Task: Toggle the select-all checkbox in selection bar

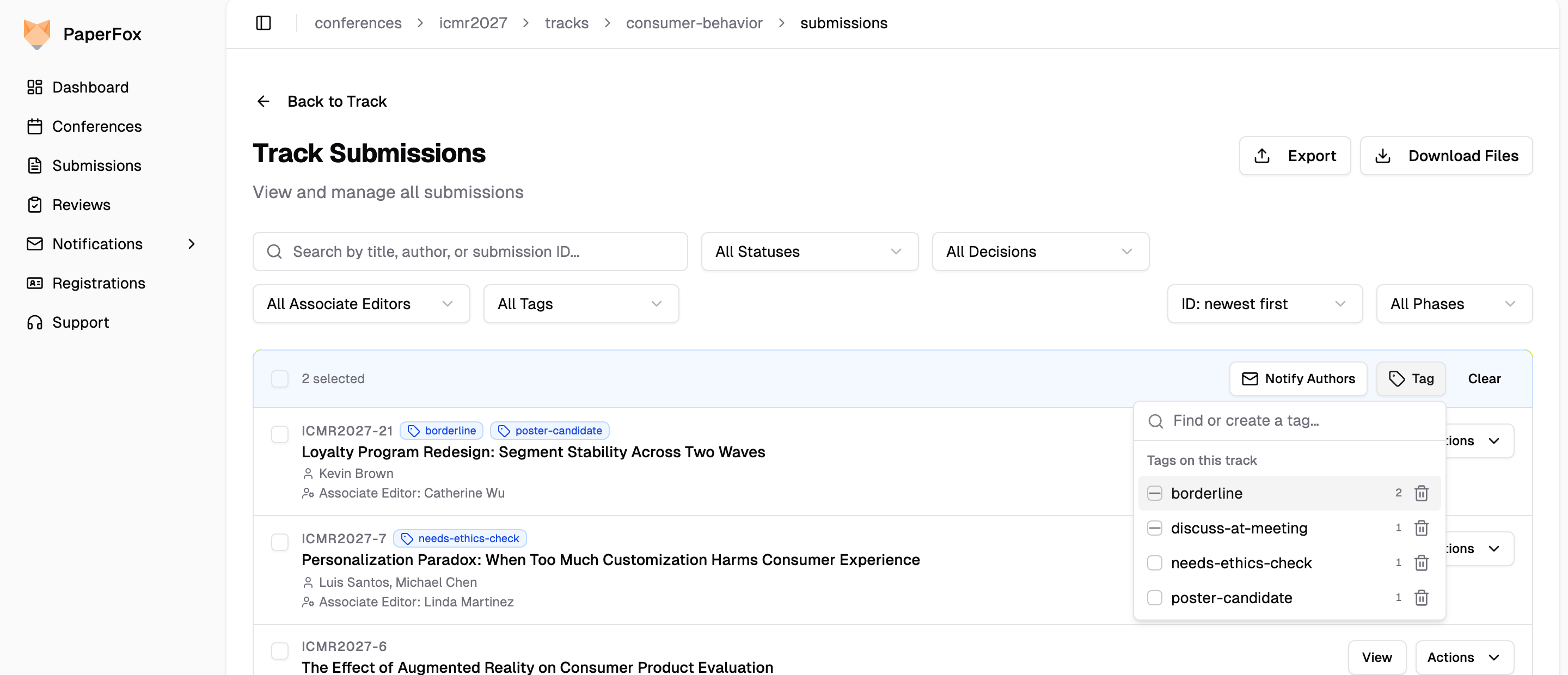Action: [279, 378]
